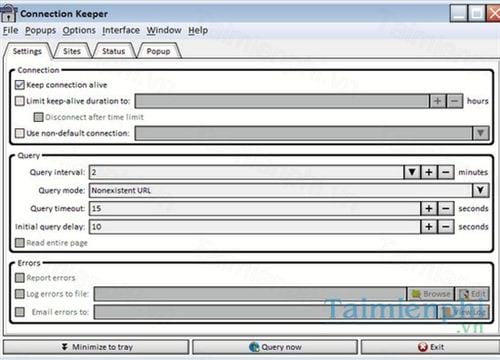Tick the Read entire page checkbox
Image resolution: width=500 pixels, height=360 pixels.
pos(20,243)
